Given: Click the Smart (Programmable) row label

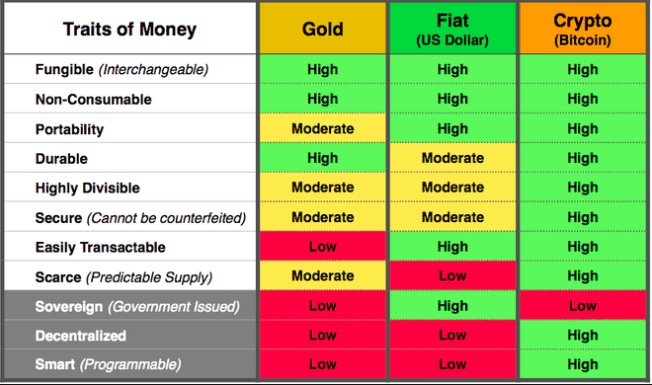Looking at the screenshot, I should 108,364.
